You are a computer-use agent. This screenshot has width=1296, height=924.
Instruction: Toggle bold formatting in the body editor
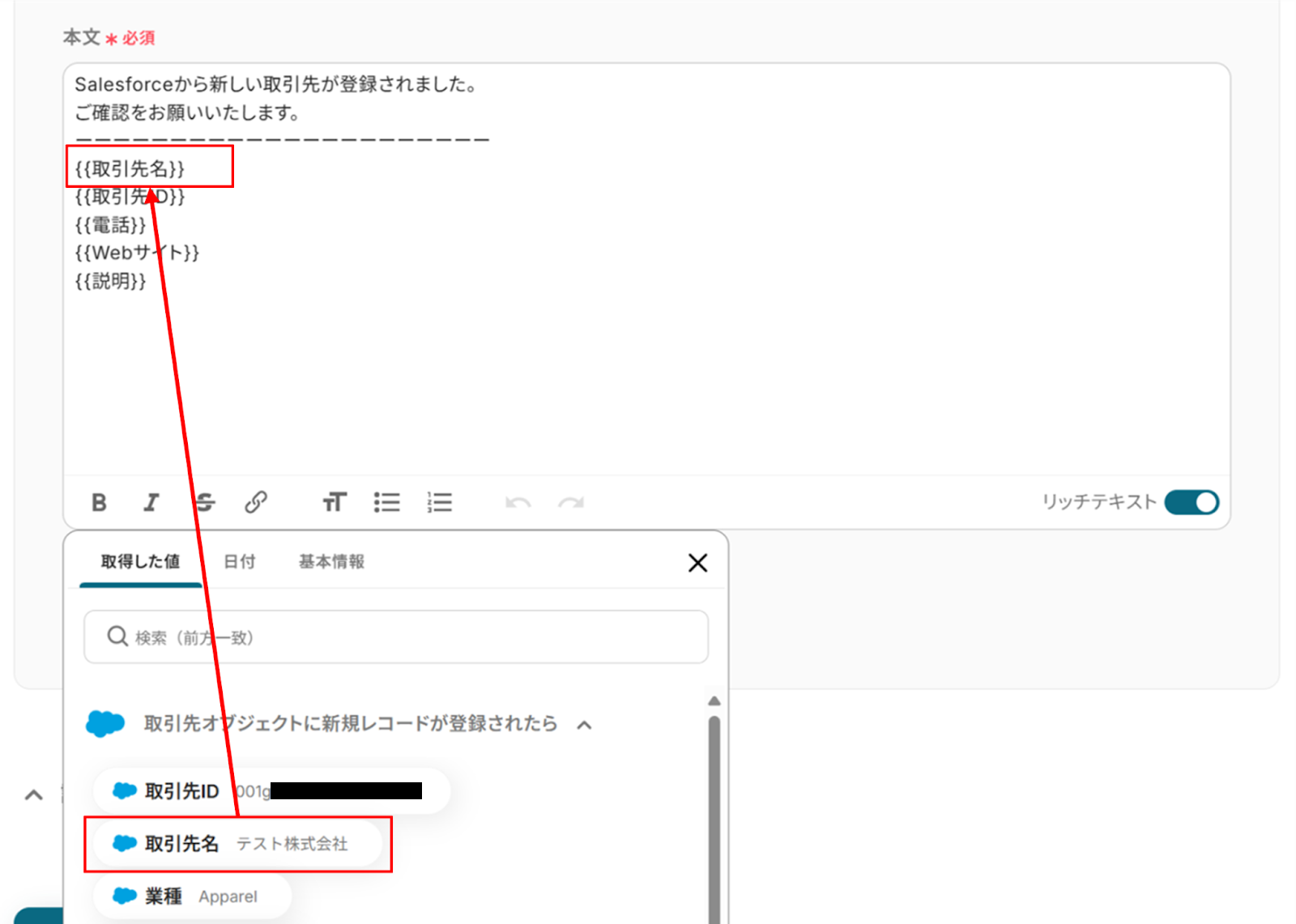tap(99, 503)
